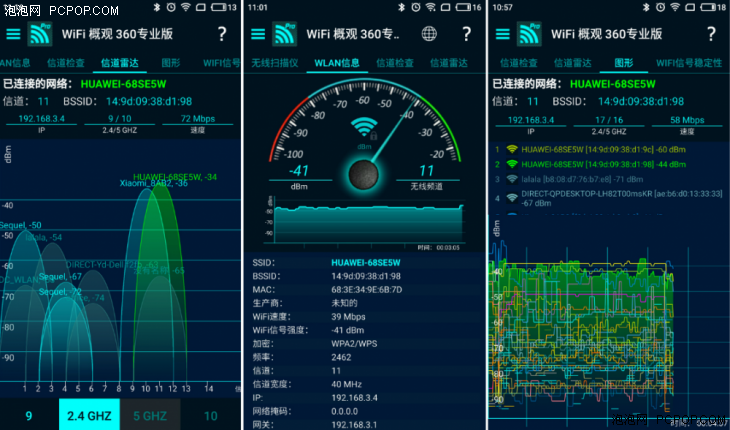
Task: Open the 图形 tab in left screen
Action: [171, 63]
